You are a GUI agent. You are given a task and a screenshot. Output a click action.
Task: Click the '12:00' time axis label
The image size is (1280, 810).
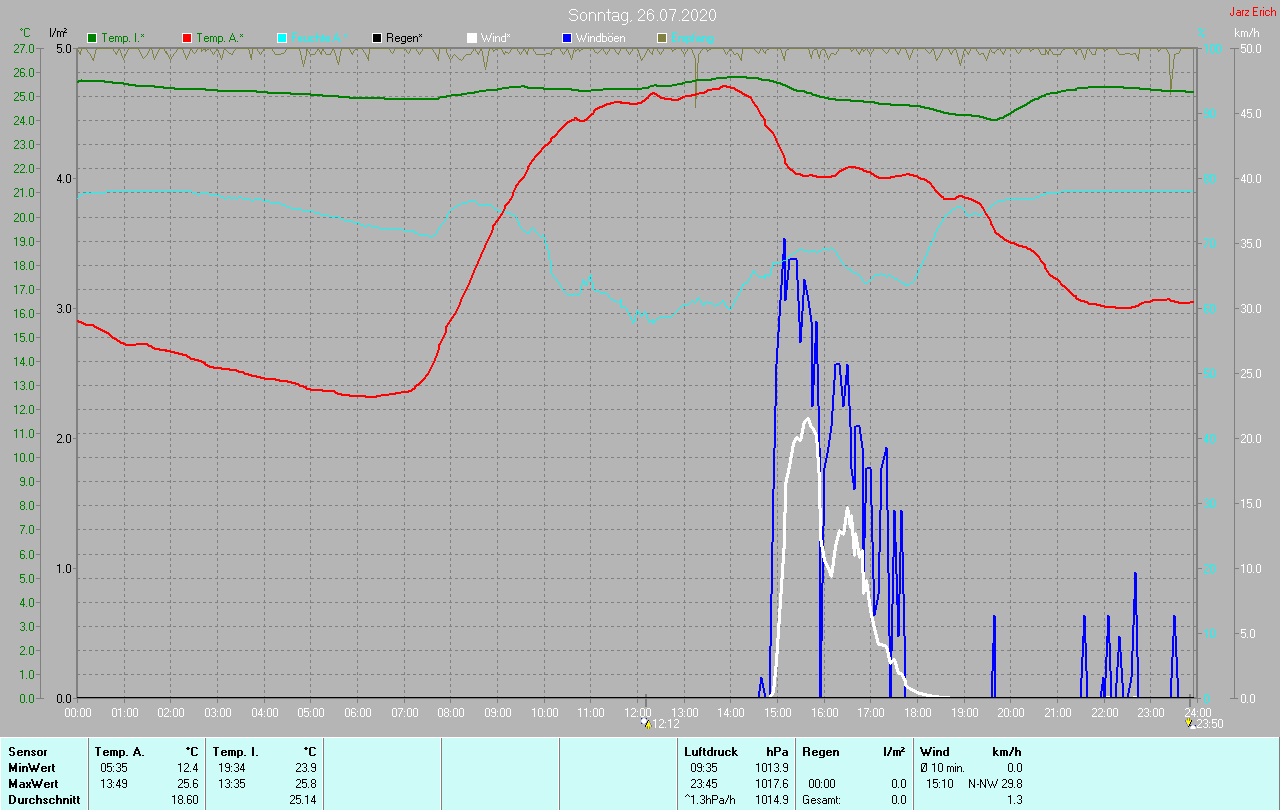(638, 712)
